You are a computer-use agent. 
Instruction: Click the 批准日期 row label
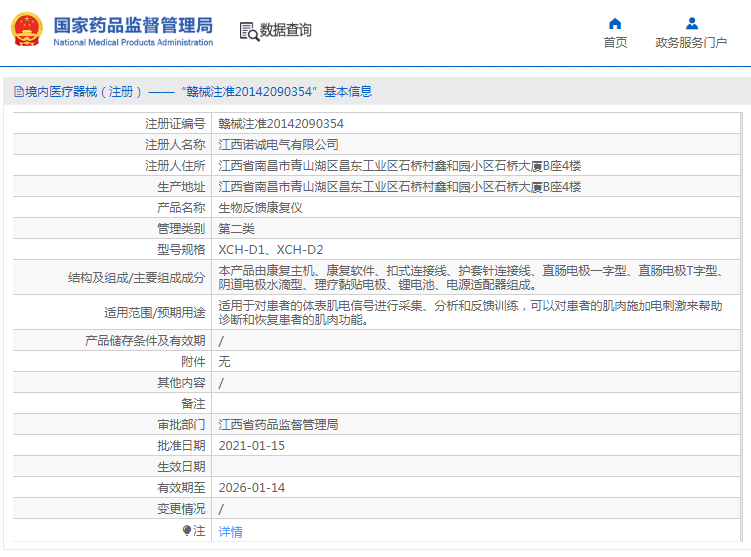click(181, 446)
